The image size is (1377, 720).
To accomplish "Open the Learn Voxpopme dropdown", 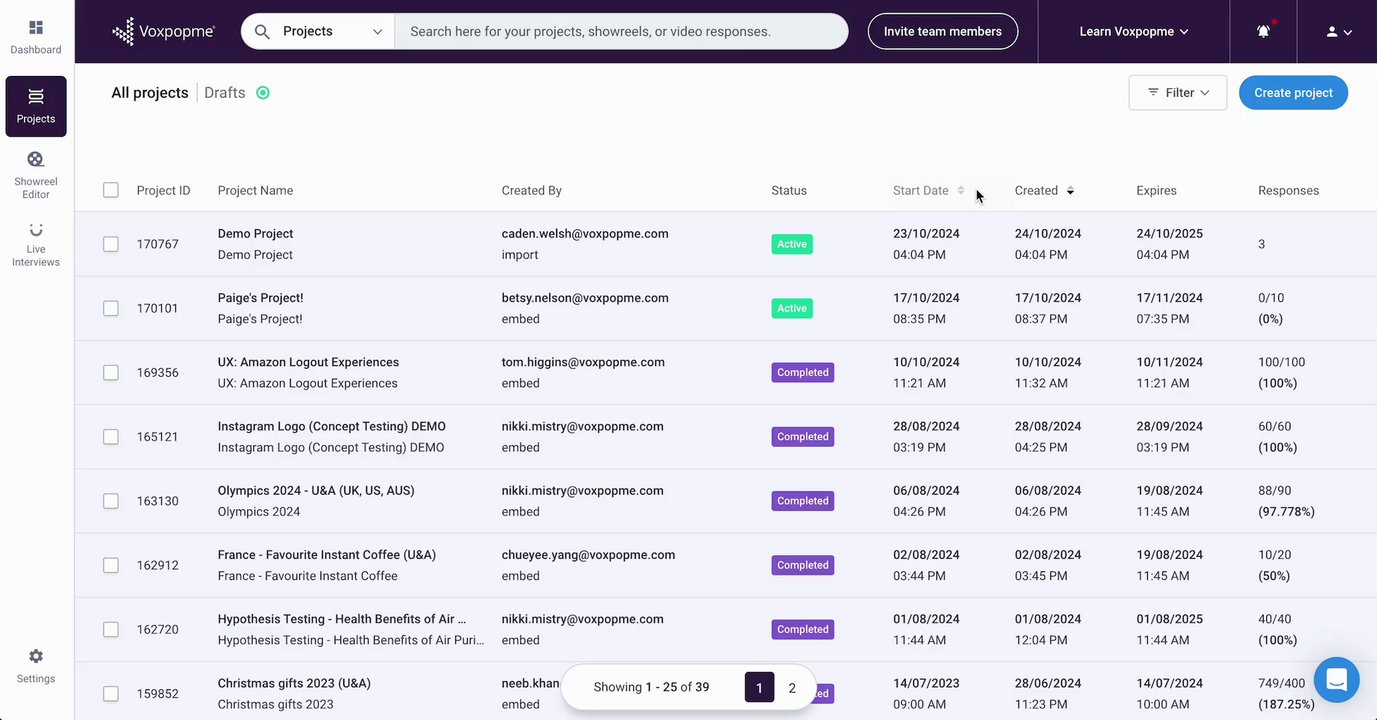I will point(1134,32).
